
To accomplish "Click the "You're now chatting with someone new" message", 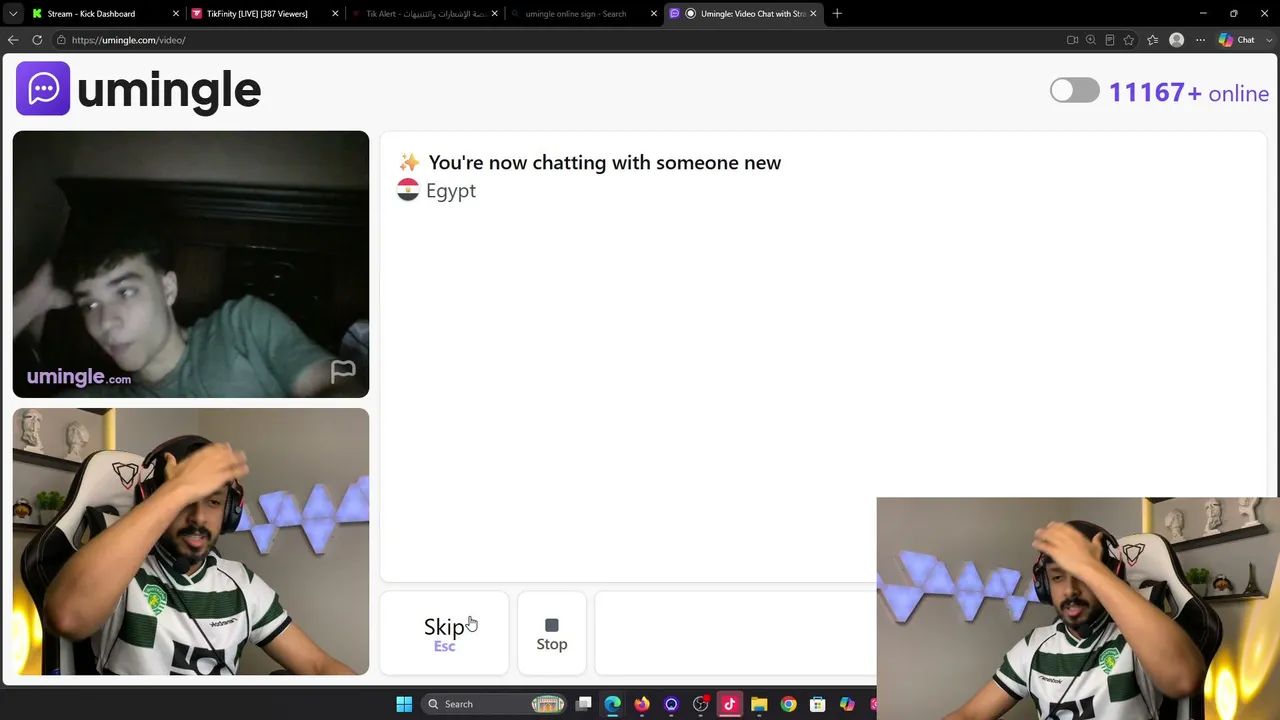I will [x=604, y=163].
